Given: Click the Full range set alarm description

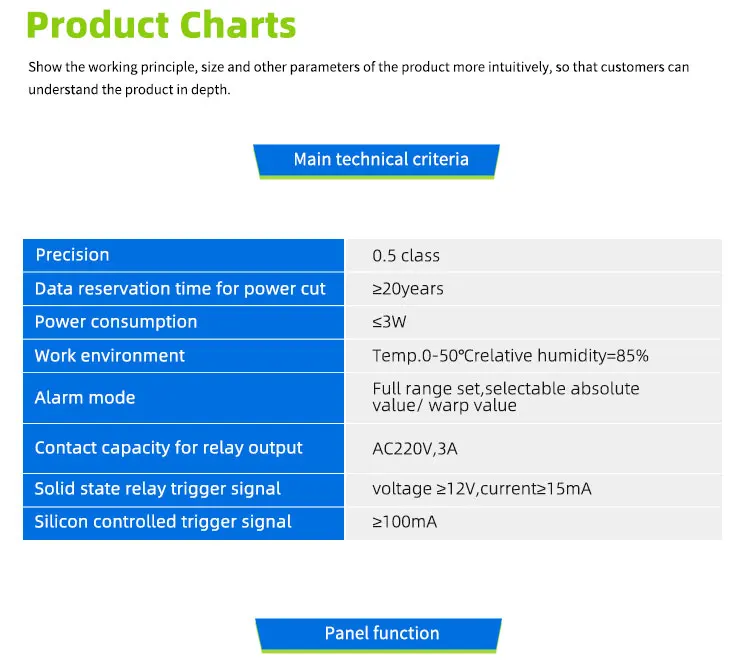Looking at the screenshot, I should pyautogui.click(x=505, y=397).
